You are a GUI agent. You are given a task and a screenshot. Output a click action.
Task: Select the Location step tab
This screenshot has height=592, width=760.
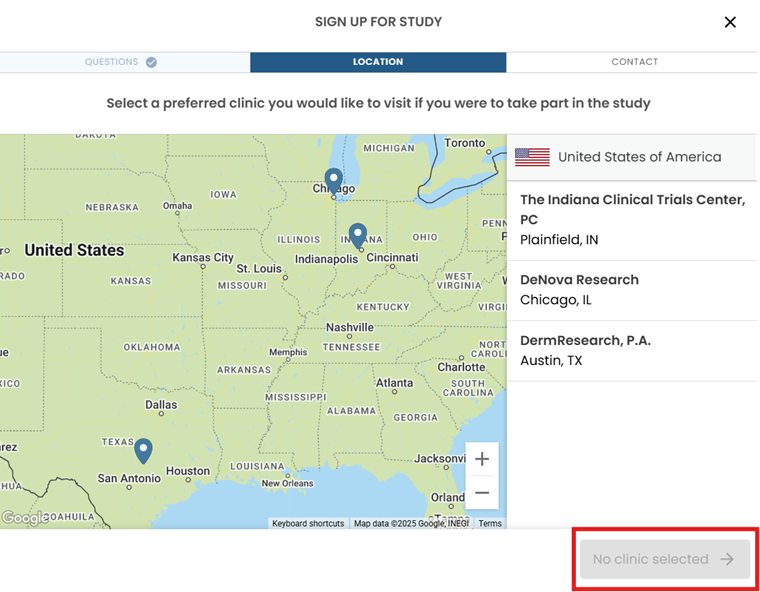click(378, 62)
